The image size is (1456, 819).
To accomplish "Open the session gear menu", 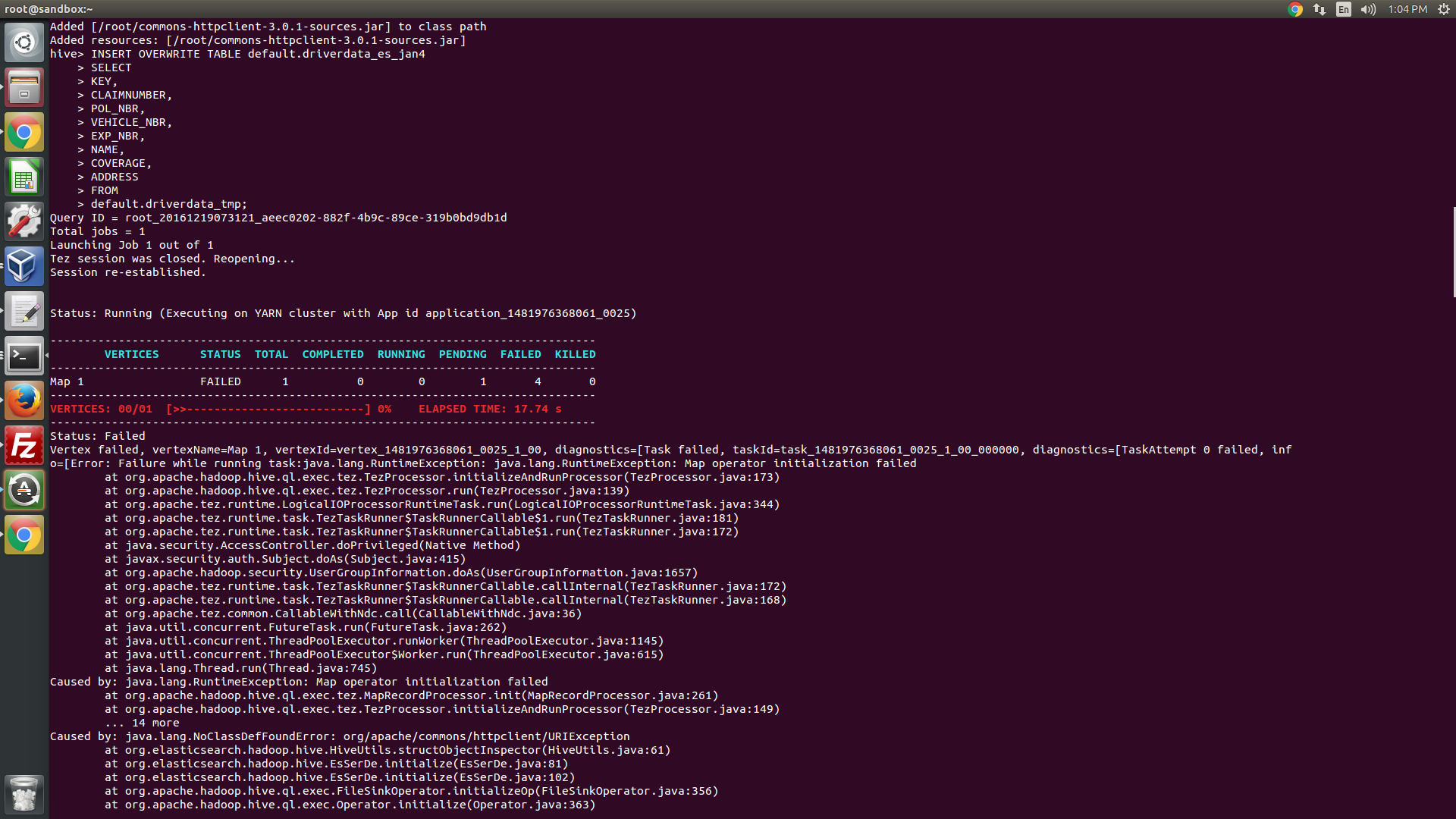I will (1444, 9).
